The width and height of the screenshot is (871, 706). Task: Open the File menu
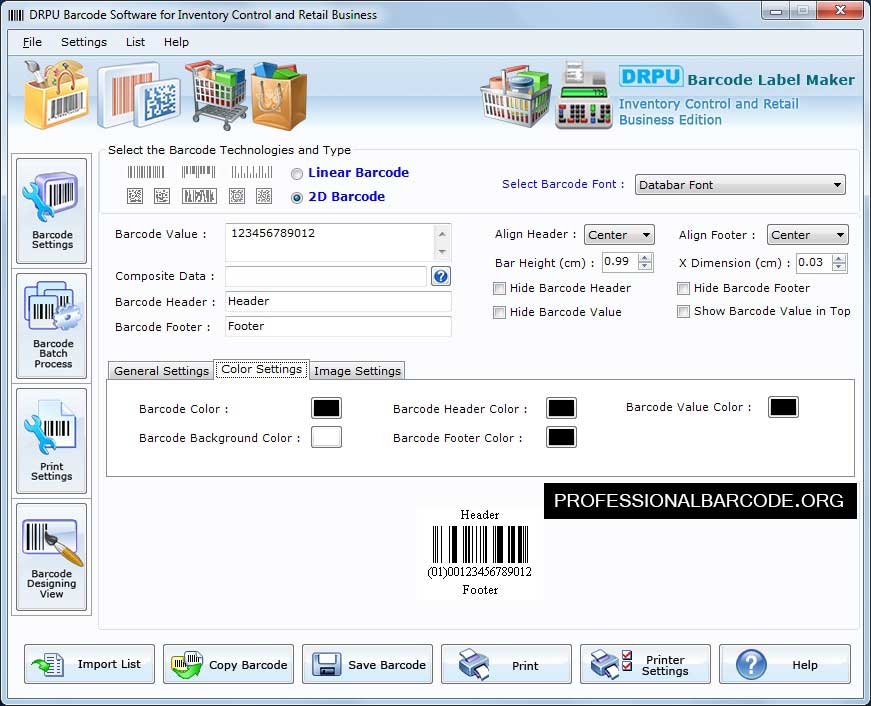[32, 42]
